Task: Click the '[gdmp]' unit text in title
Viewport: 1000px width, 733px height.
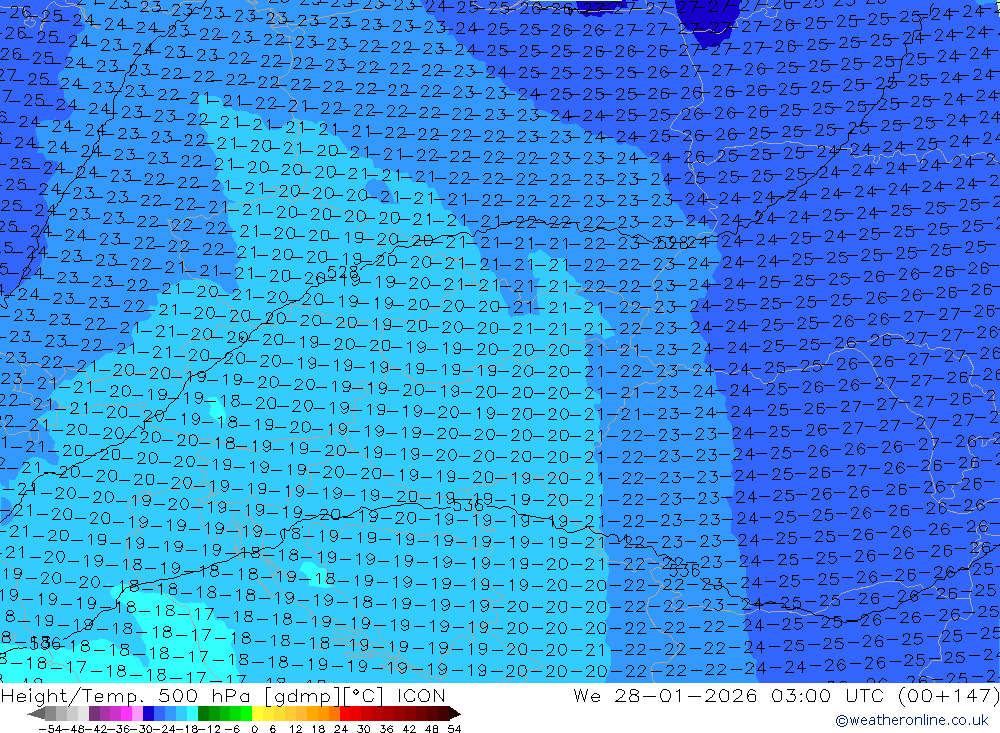Action: 302,696
